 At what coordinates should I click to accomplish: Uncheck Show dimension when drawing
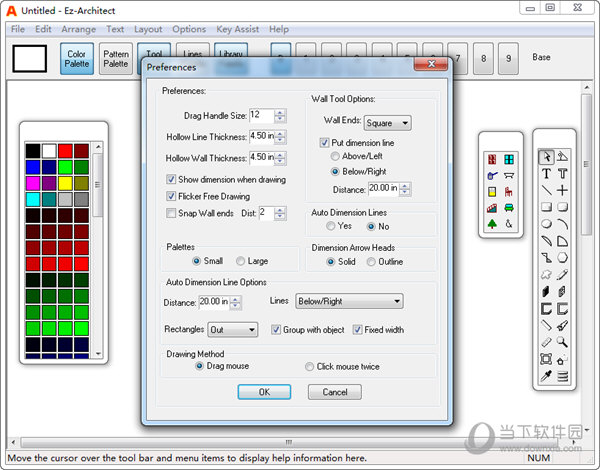(171, 179)
